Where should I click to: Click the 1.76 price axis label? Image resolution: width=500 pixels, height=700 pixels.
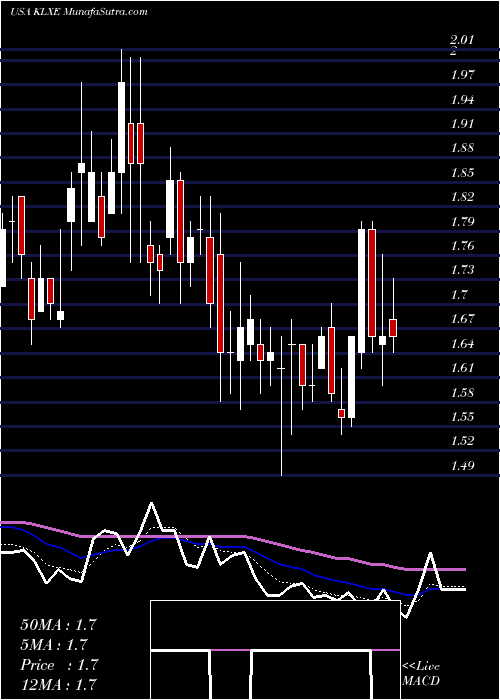(x=461, y=246)
